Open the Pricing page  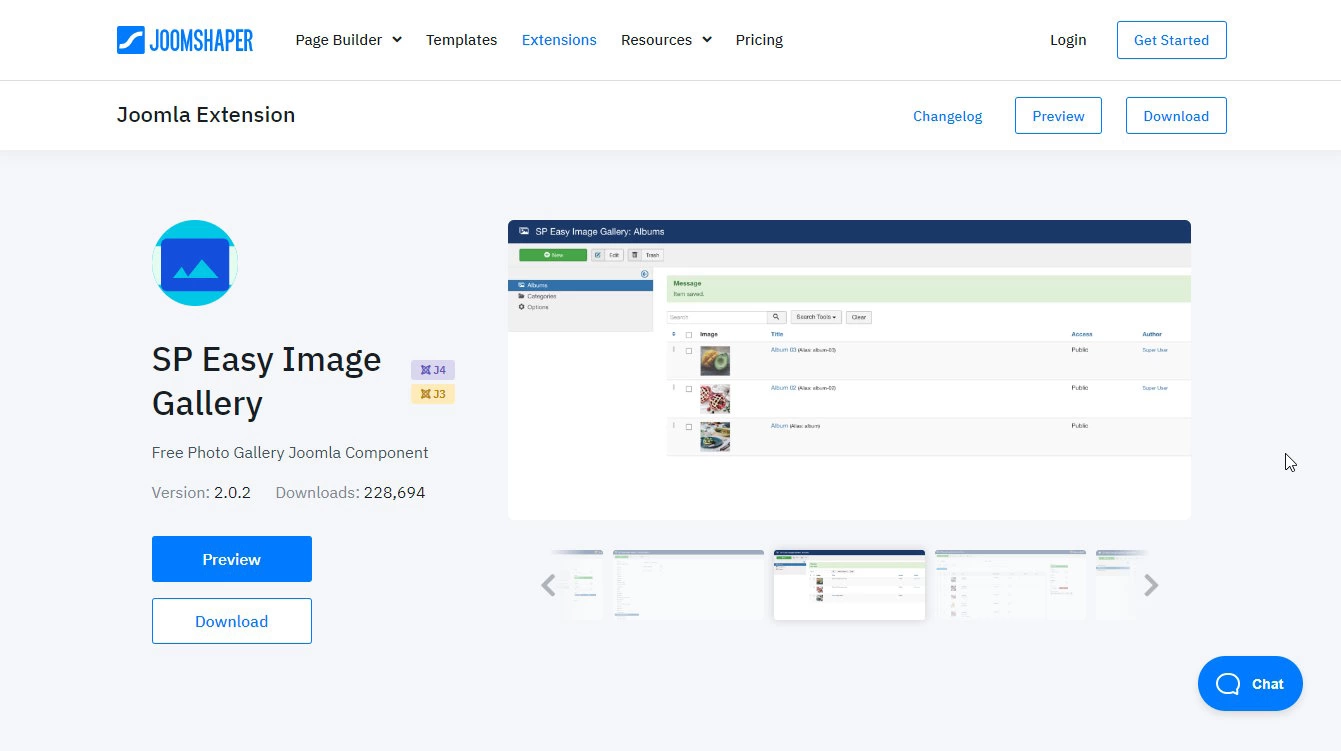click(759, 40)
